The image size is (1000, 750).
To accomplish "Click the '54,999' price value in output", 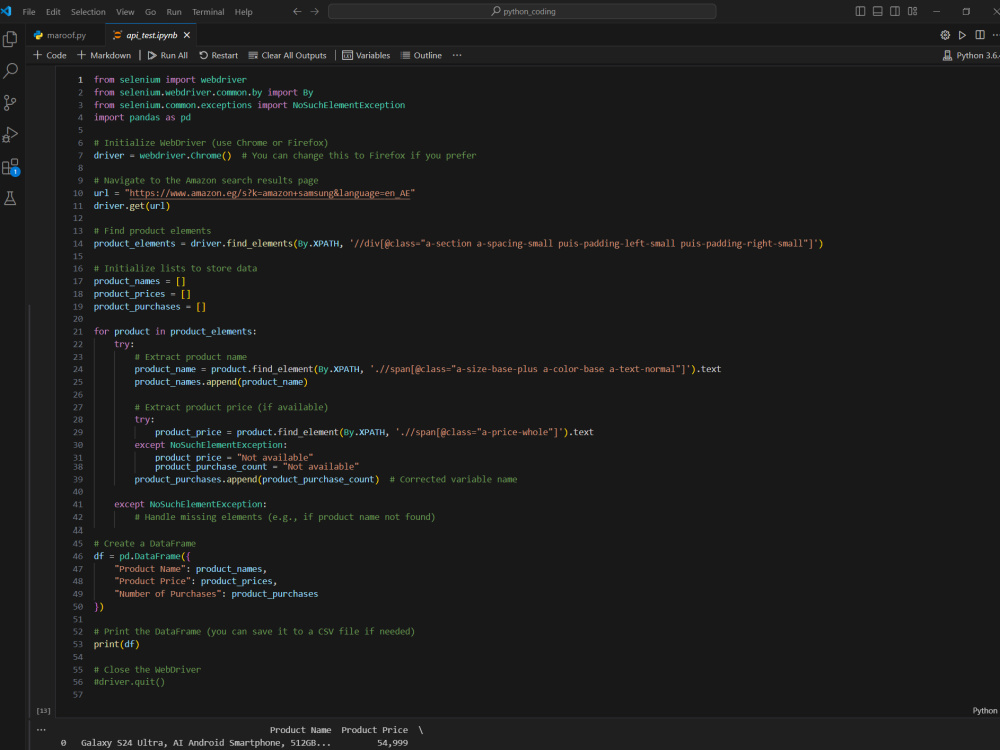I will coord(392,743).
